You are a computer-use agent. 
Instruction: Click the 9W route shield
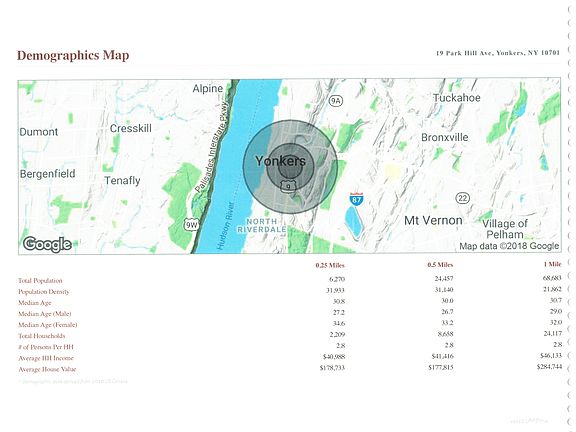[191, 225]
